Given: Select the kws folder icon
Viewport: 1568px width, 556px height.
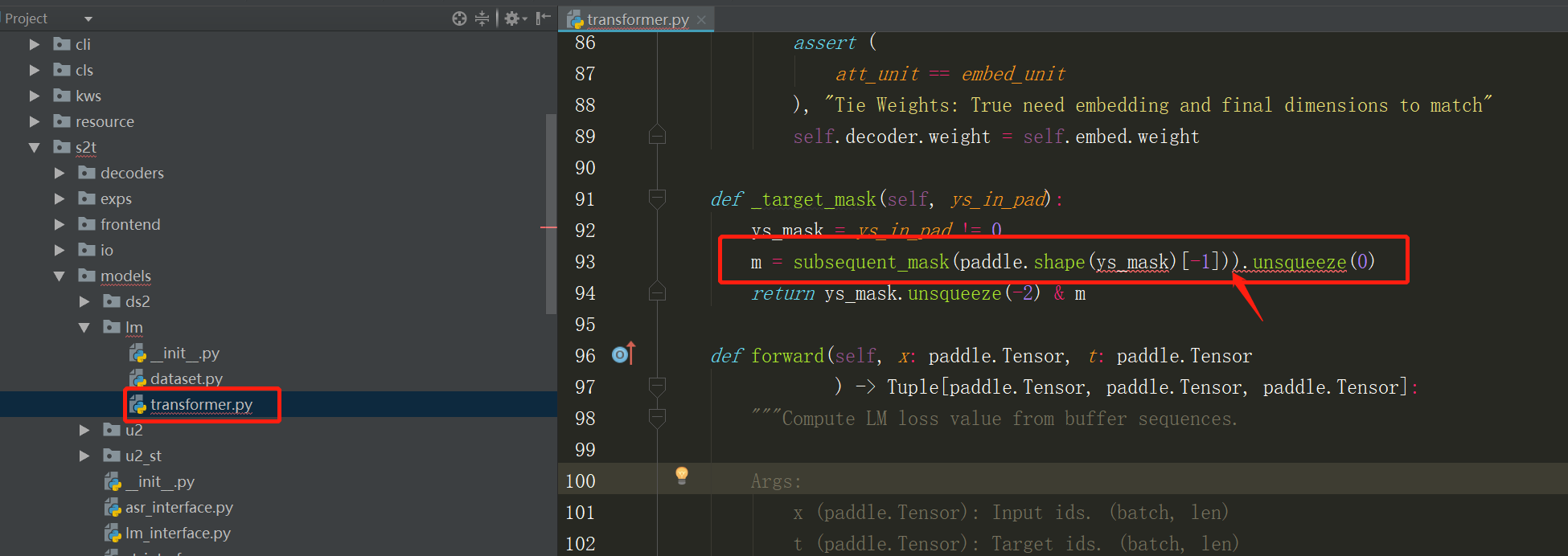Looking at the screenshot, I should (x=62, y=95).
